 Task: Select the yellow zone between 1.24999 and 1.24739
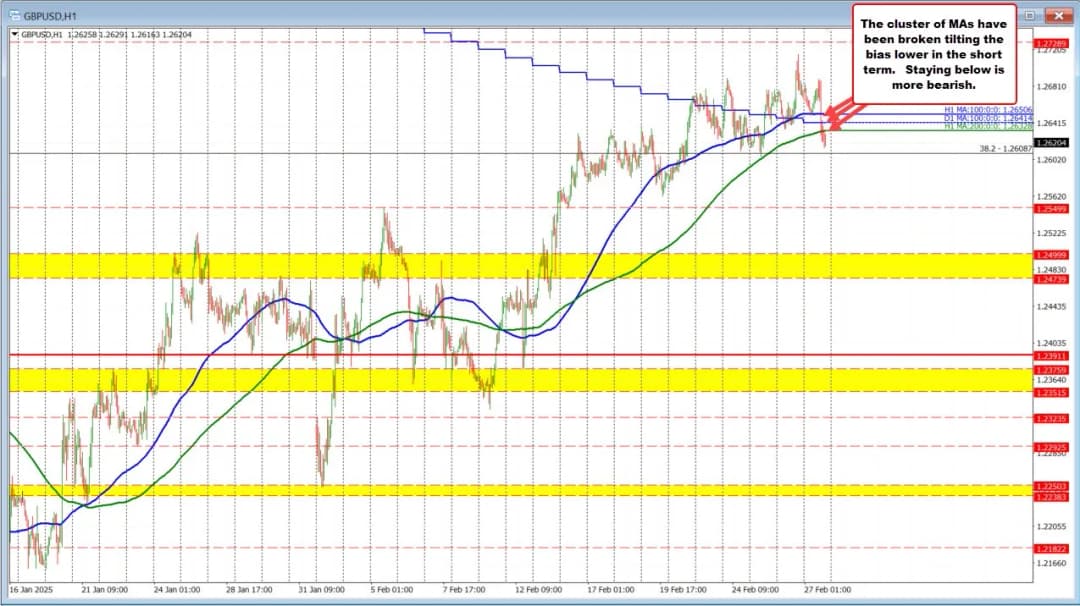coord(500,265)
